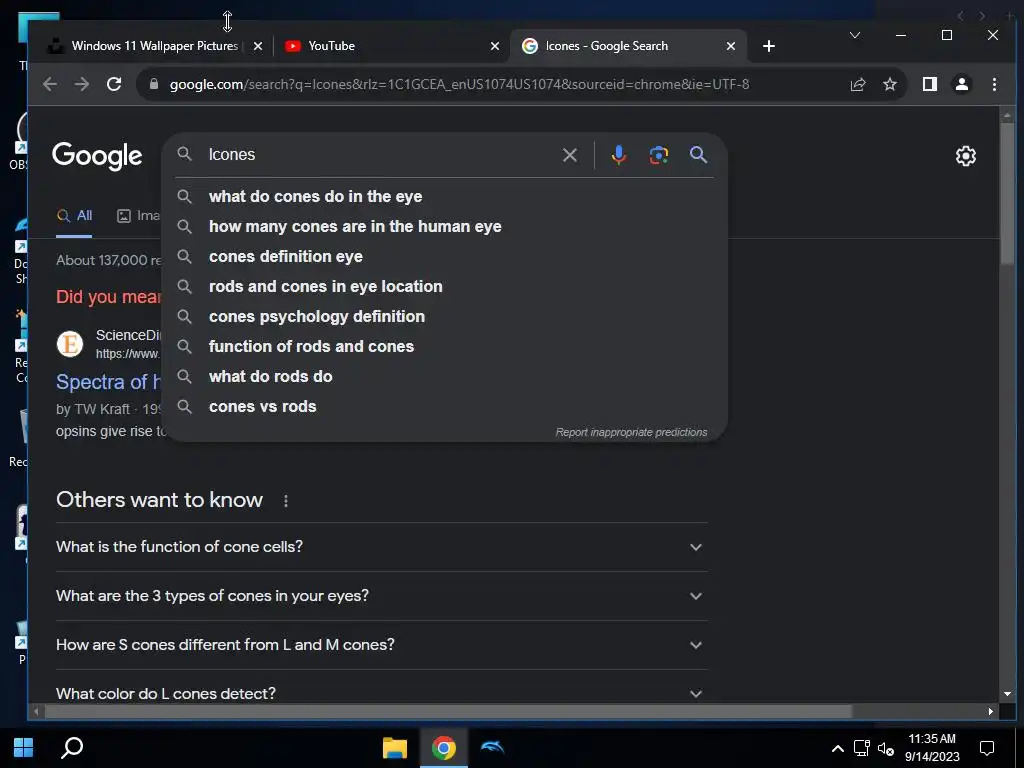The height and width of the screenshot is (768, 1024).
Task: Open the 'Others want to know' options dots
Action: point(285,501)
